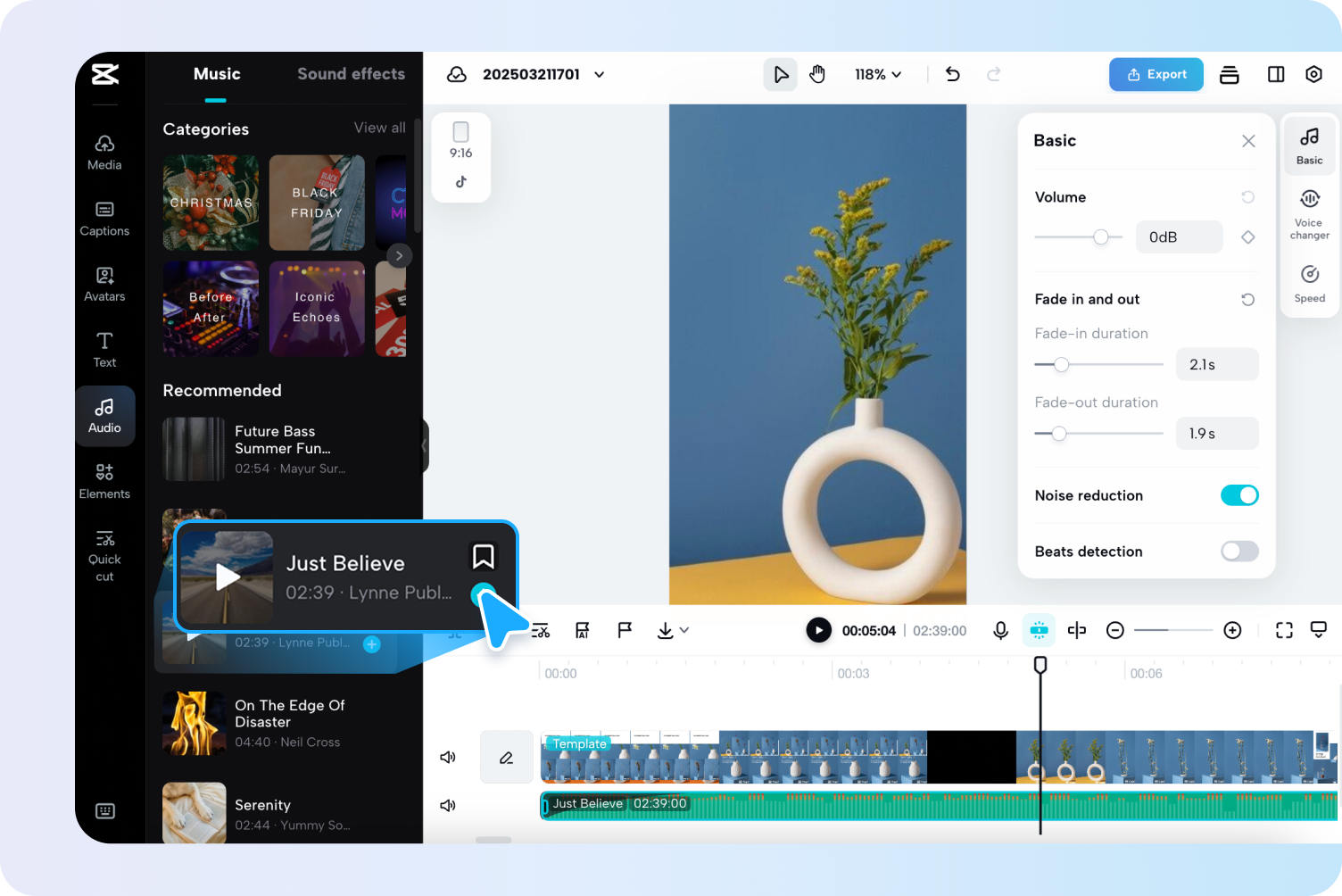The width and height of the screenshot is (1342, 896).
Task: Open the Voice changer panel
Action: click(1310, 214)
